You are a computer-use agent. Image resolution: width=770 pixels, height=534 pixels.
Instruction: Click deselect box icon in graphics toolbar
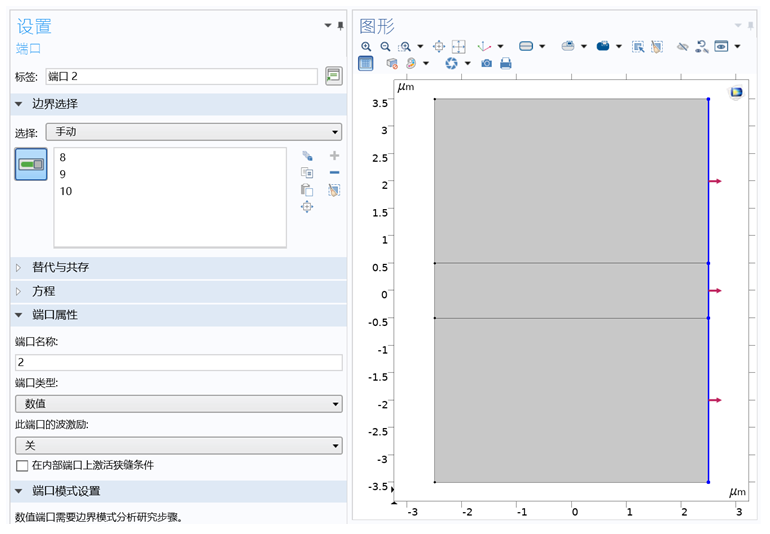coord(657,47)
